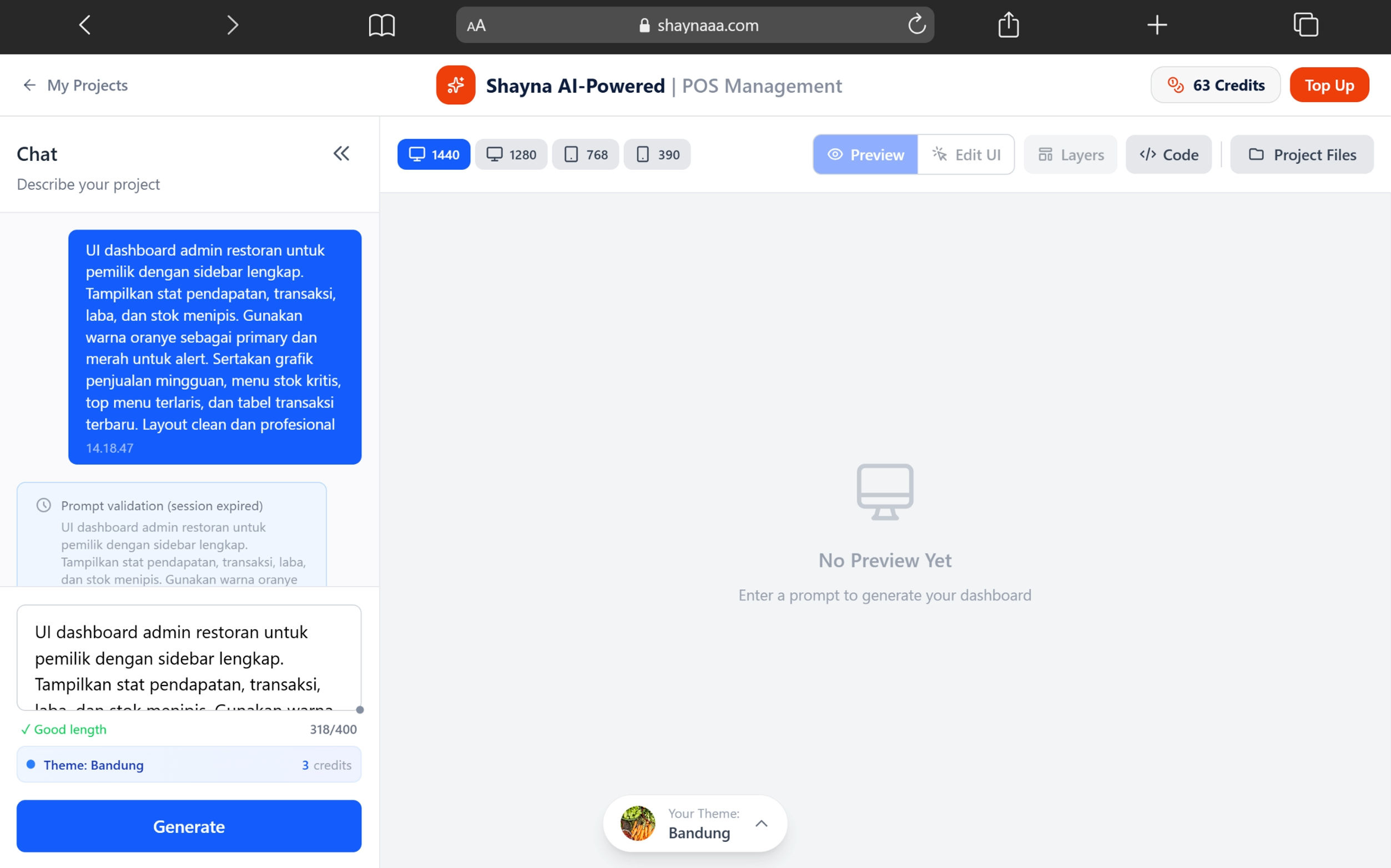The width and height of the screenshot is (1391, 868).
Task: Open the Code tab
Action: click(x=1169, y=154)
